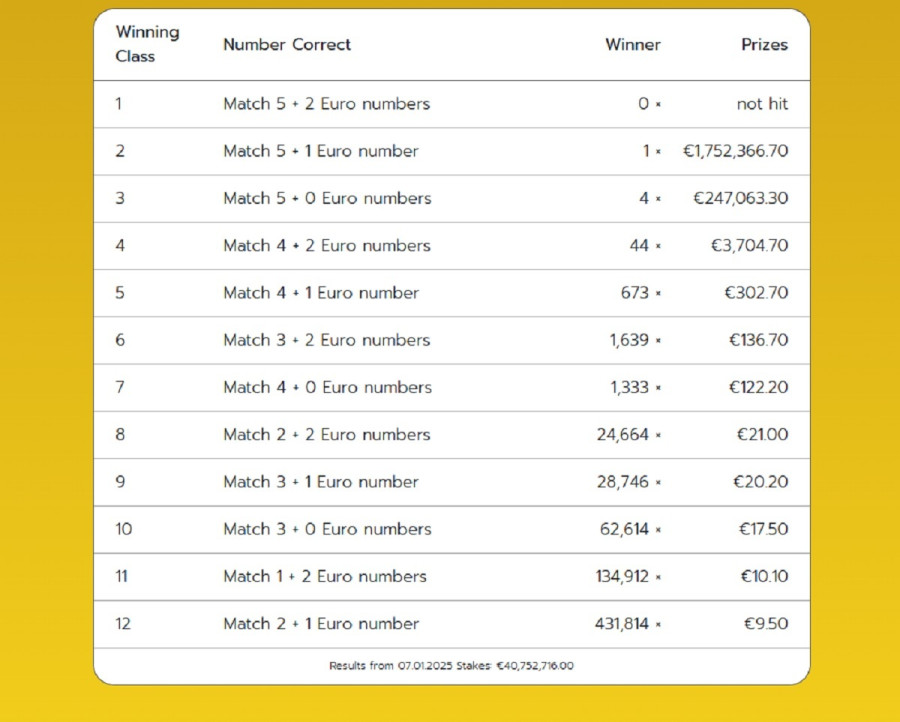
Task: Click the €247,063.30 prize amount
Action: pyautogui.click(x=740, y=198)
